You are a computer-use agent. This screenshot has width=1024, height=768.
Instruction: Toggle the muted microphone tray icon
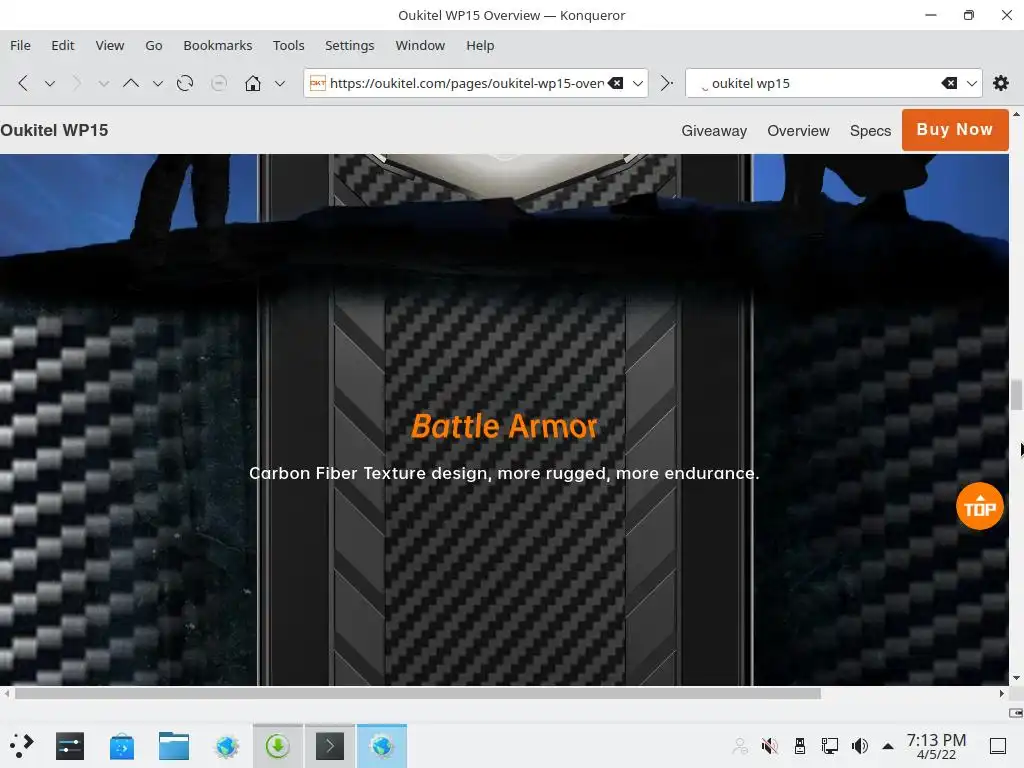point(769,746)
